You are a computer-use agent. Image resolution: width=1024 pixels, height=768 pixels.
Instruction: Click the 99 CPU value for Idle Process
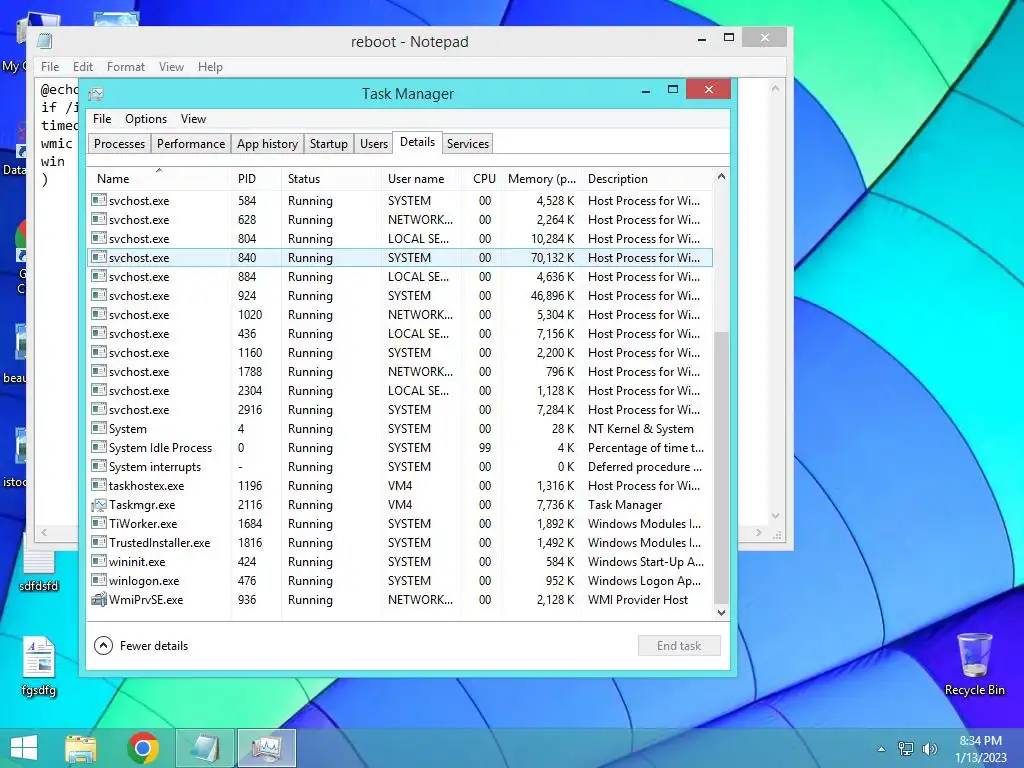tap(485, 448)
